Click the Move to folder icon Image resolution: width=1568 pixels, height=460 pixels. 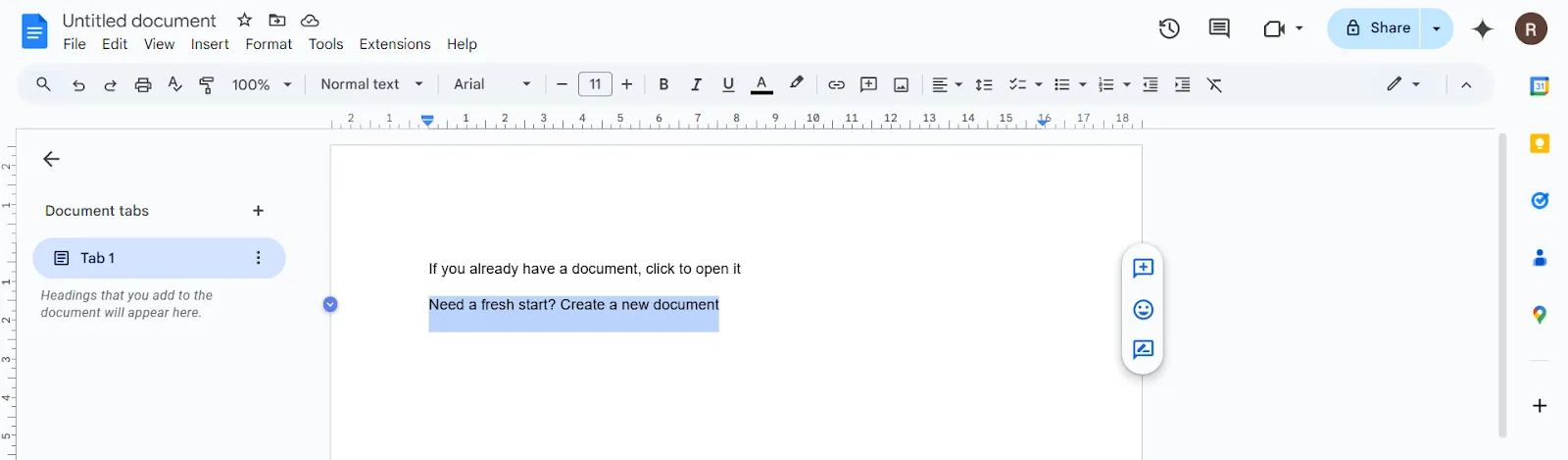(277, 20)
